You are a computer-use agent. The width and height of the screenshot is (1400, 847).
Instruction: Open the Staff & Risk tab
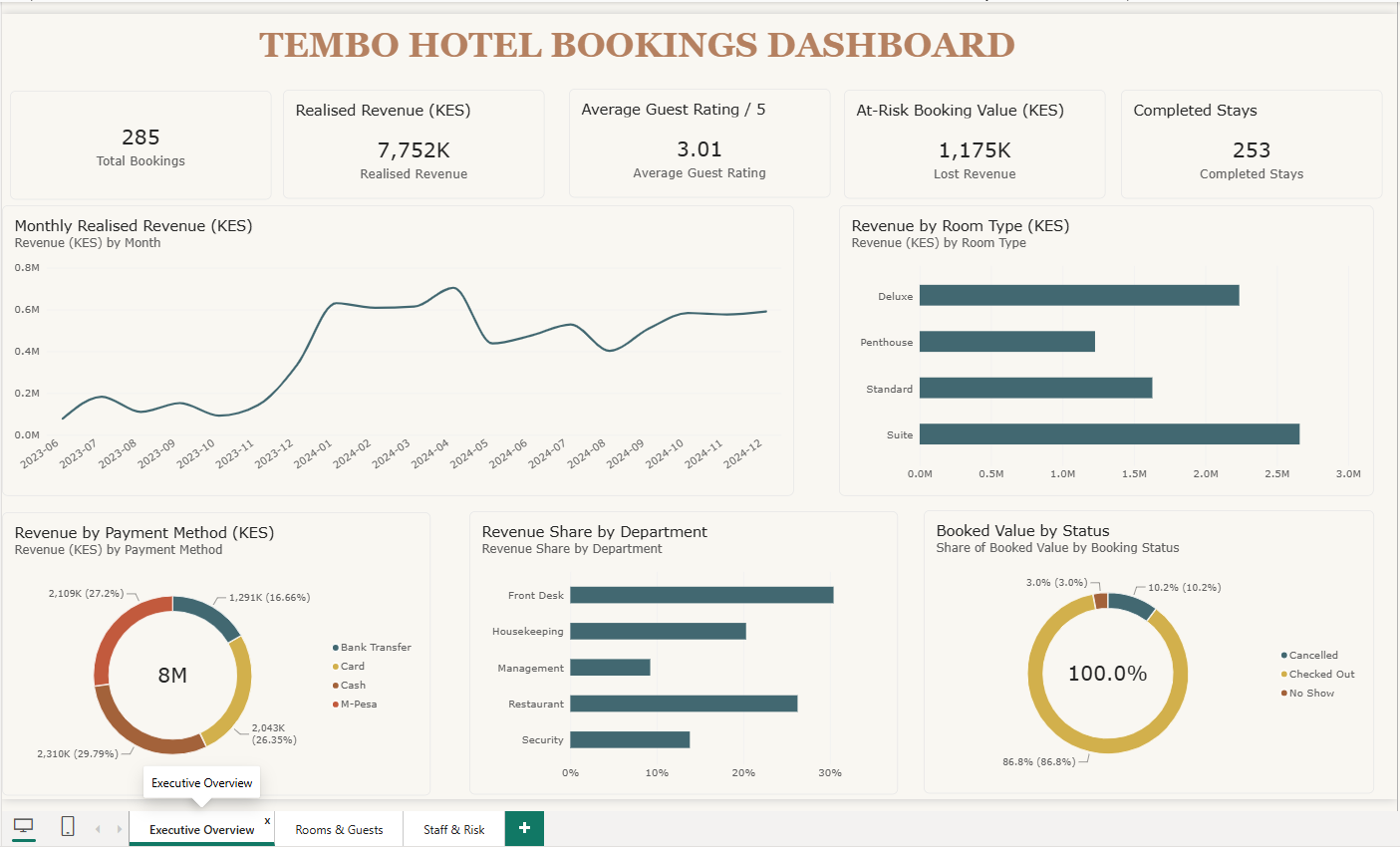pos(453,829)
